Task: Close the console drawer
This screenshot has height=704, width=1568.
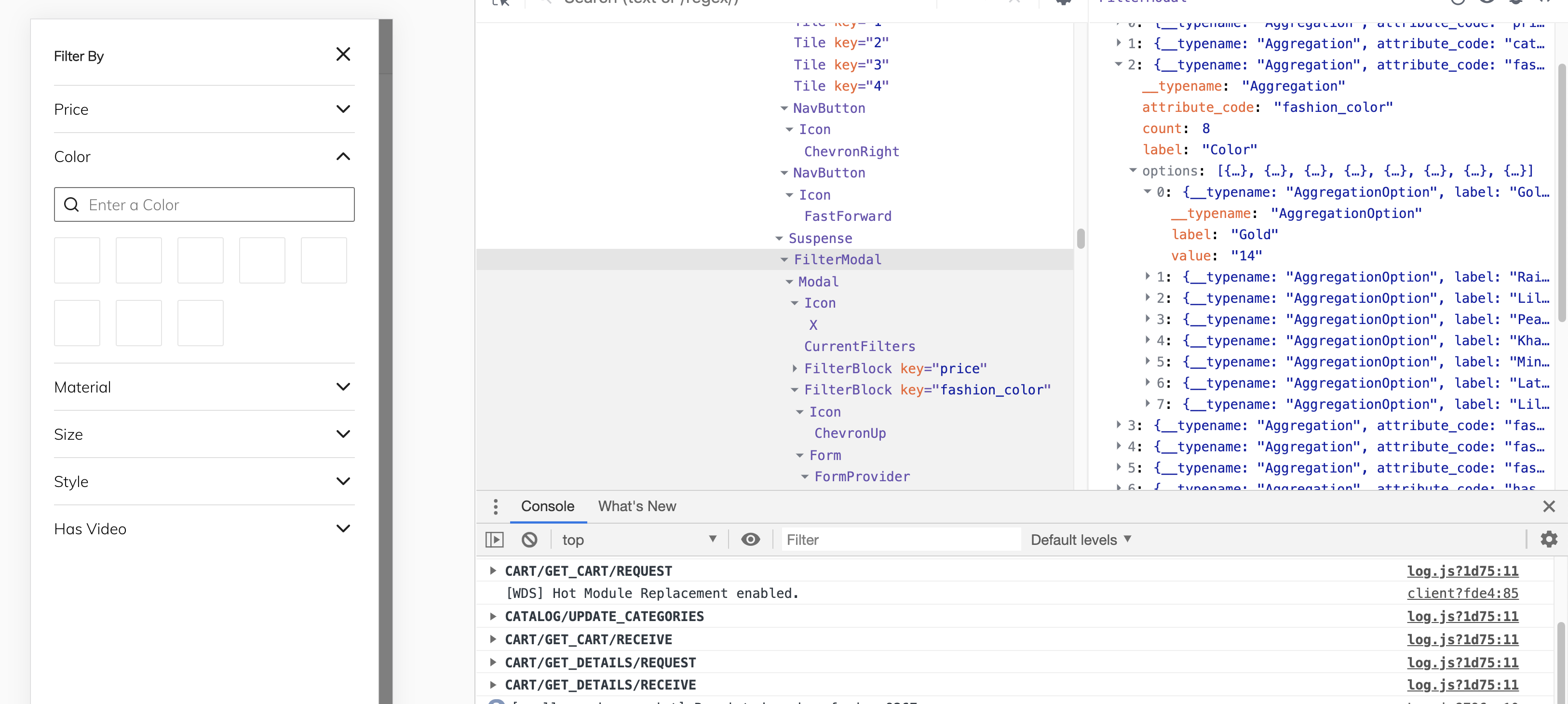Action: (1549, 506)
